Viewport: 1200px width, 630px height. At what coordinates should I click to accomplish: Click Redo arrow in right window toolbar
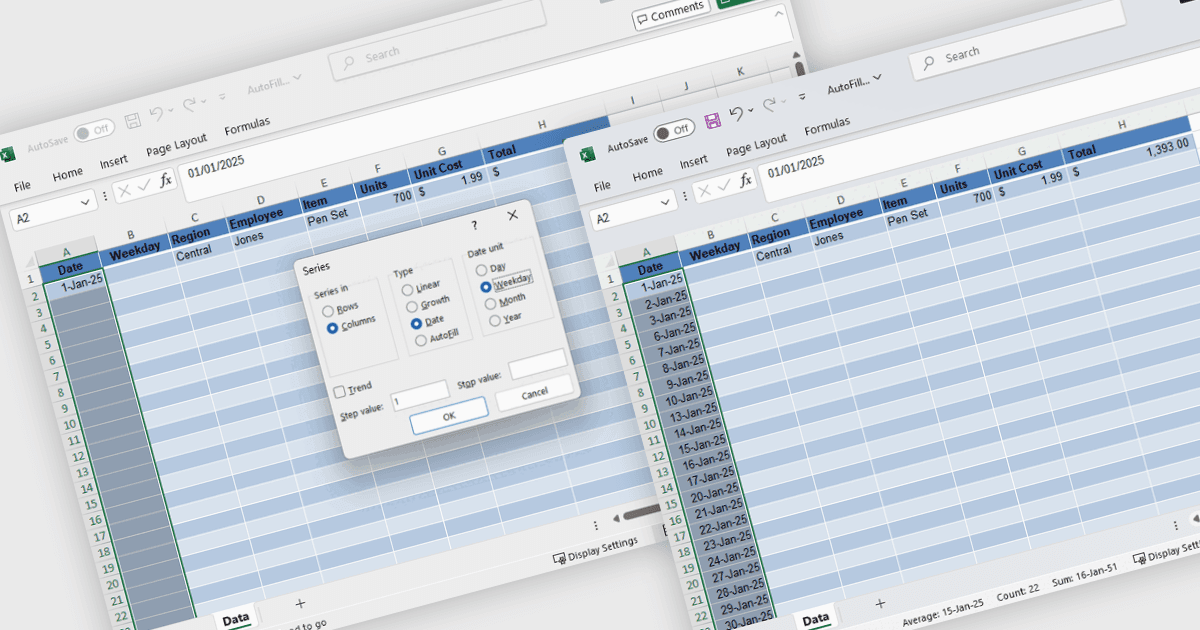click(768, 105)
